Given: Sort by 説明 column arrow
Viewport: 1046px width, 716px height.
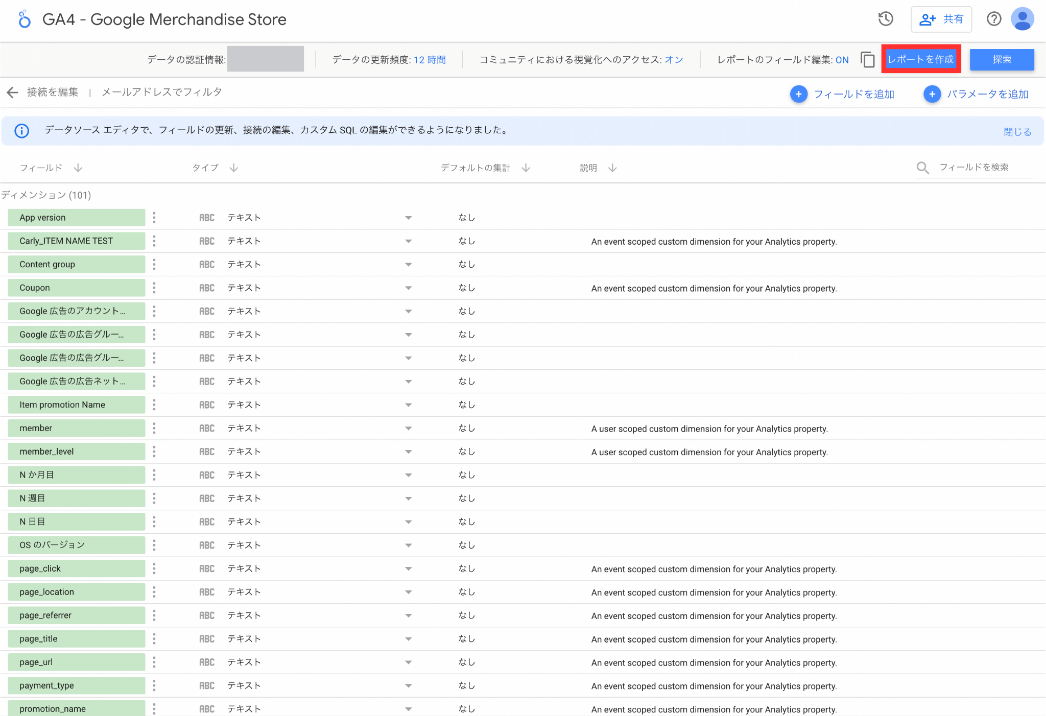Looking at the screenshot, I should pos(612,167).
